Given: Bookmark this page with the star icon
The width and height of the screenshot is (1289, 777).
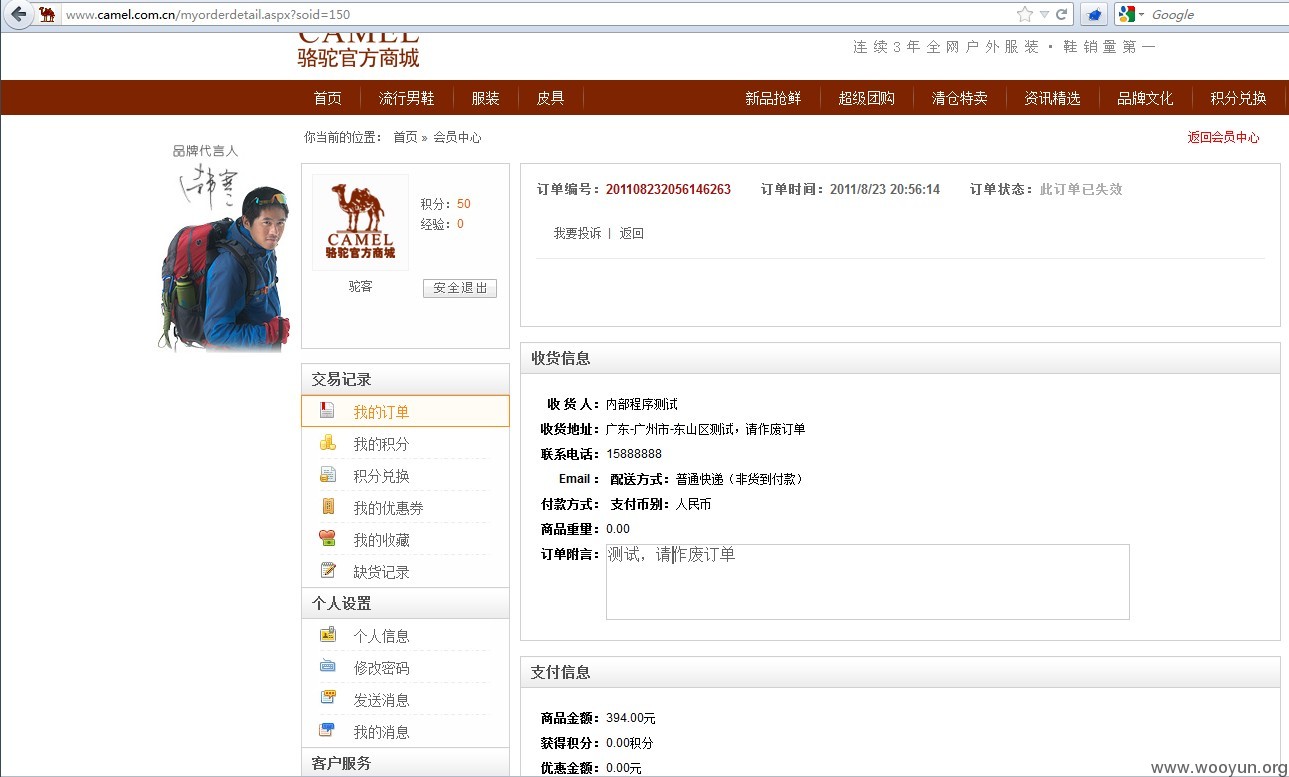Looking at the screenshot, I should [1024, 14].
